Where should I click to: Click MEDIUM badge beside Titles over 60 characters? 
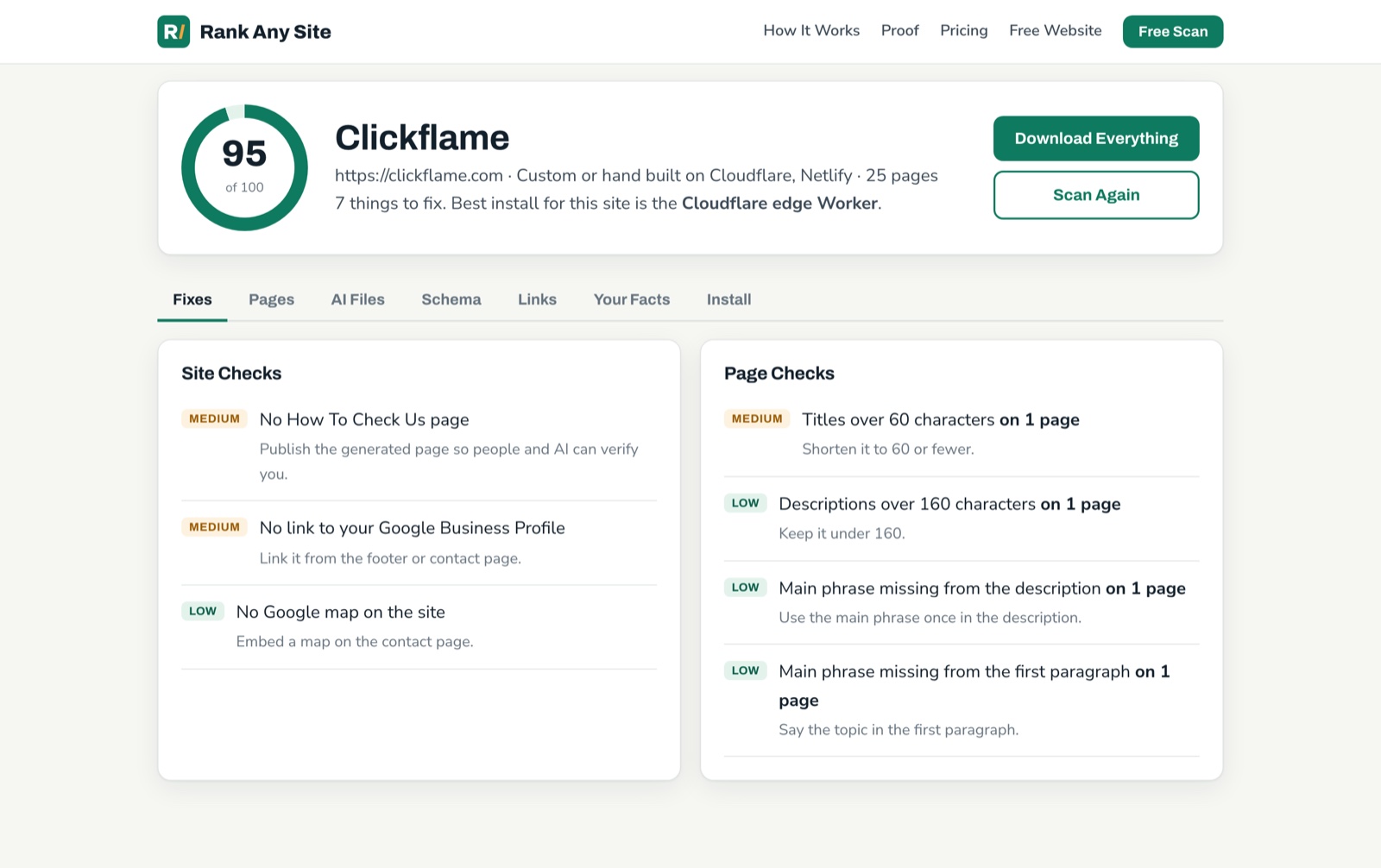coord(757,419)
